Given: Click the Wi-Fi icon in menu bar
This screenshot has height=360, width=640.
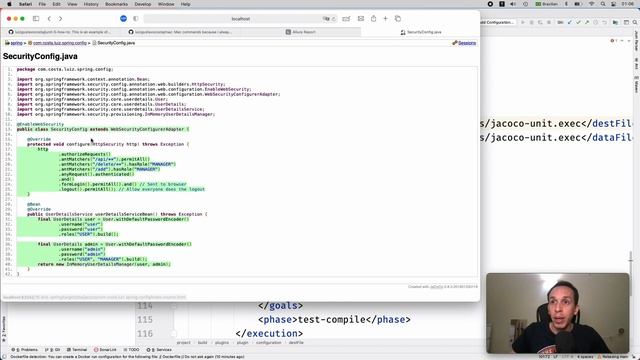Looking at the screenshot, I should (591, 4).
